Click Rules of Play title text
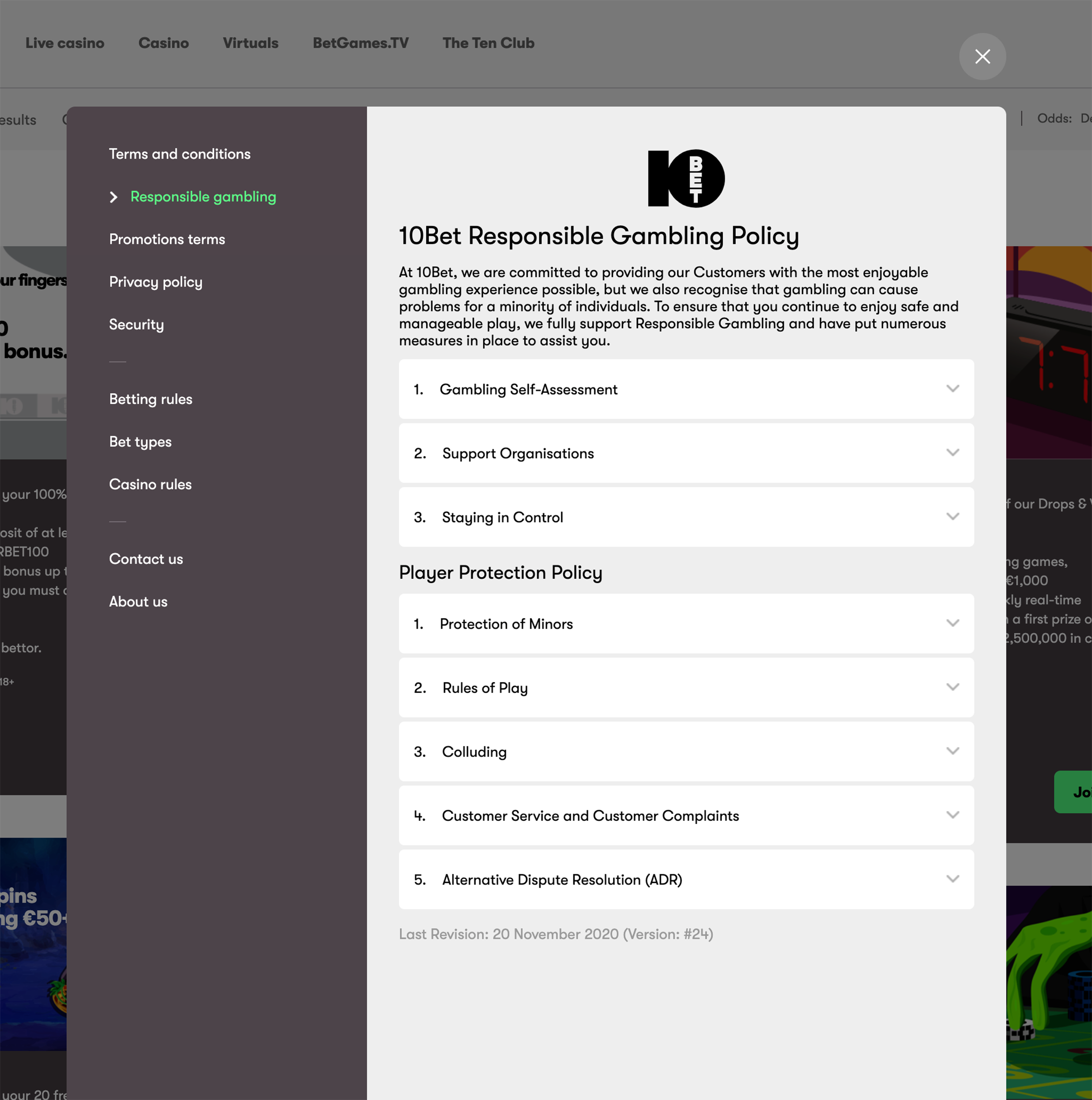This screenshot has height=1100, width=1092. pos(485,688)
